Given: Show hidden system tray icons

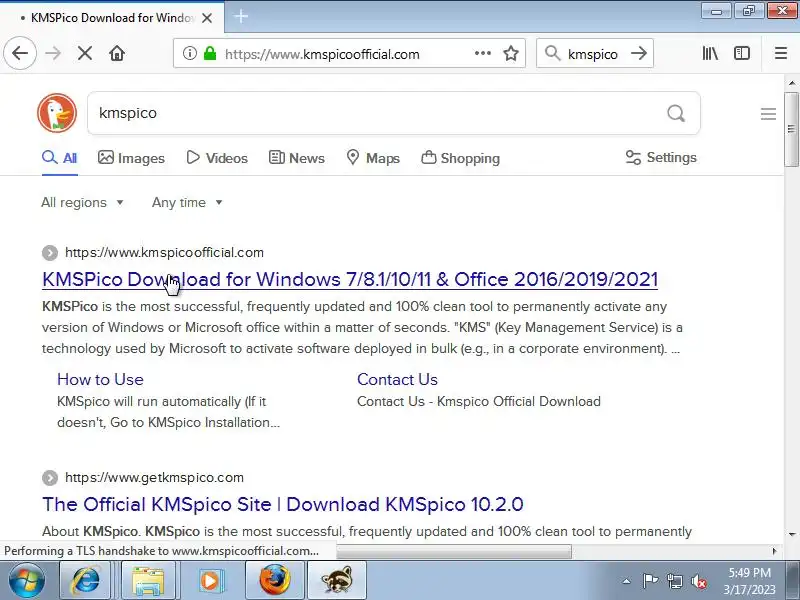Looking at the screenshot, I should pyautogui.click(x=627, y=581).
